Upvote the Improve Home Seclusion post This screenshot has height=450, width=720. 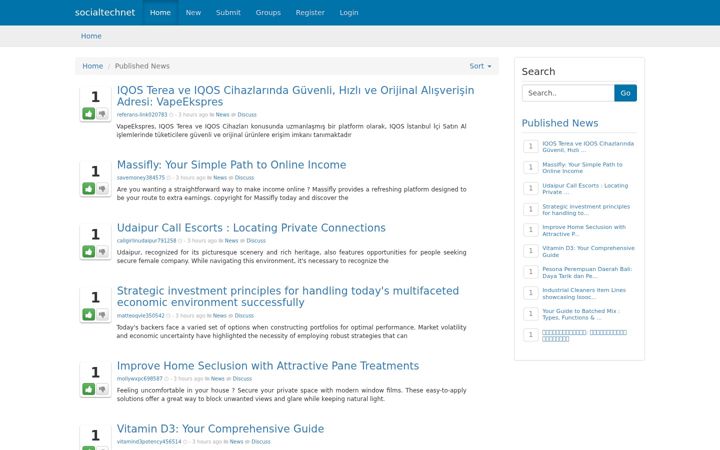point(89,389)
